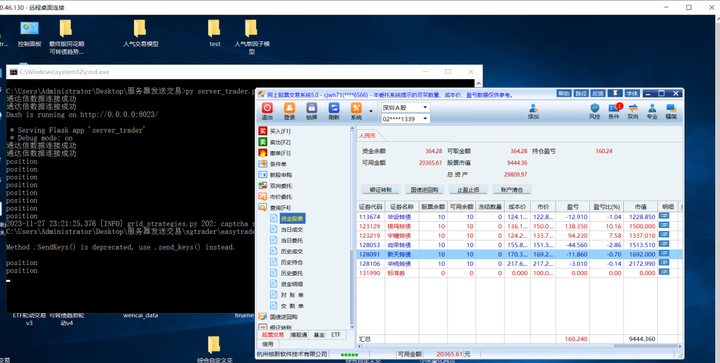Switch to the 港股通 bottom tab
The width and height of the screenshot is (720, 363).
[298, 335]
